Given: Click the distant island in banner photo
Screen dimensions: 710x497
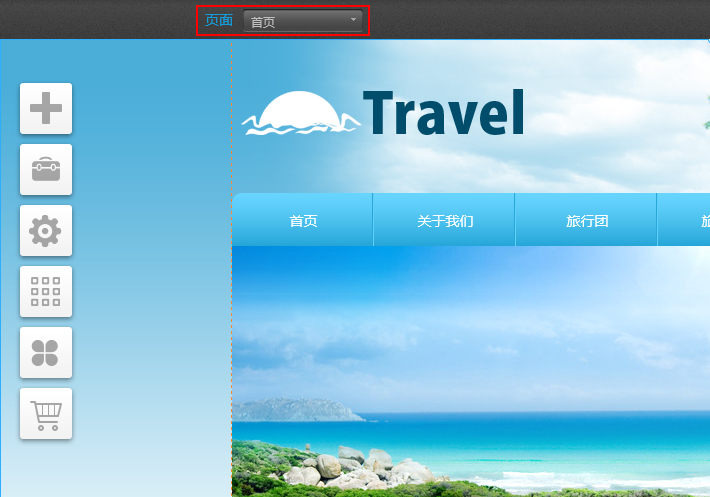Looking at the screenshot, I should [x=300, y=410].
